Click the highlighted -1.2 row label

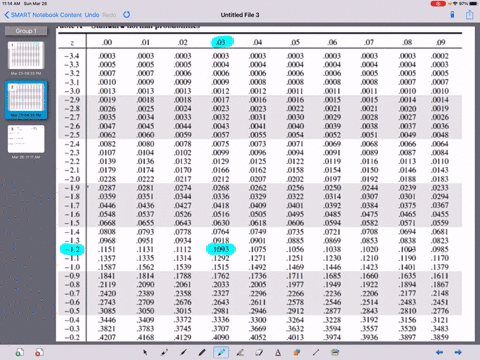click(72, 249)
